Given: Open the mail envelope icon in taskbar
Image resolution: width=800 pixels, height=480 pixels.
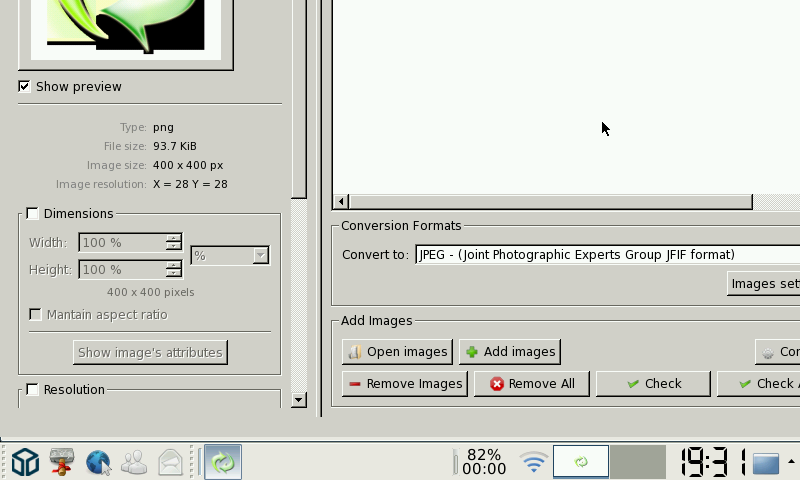Looking at the screenshot, I should click(170, 462).
